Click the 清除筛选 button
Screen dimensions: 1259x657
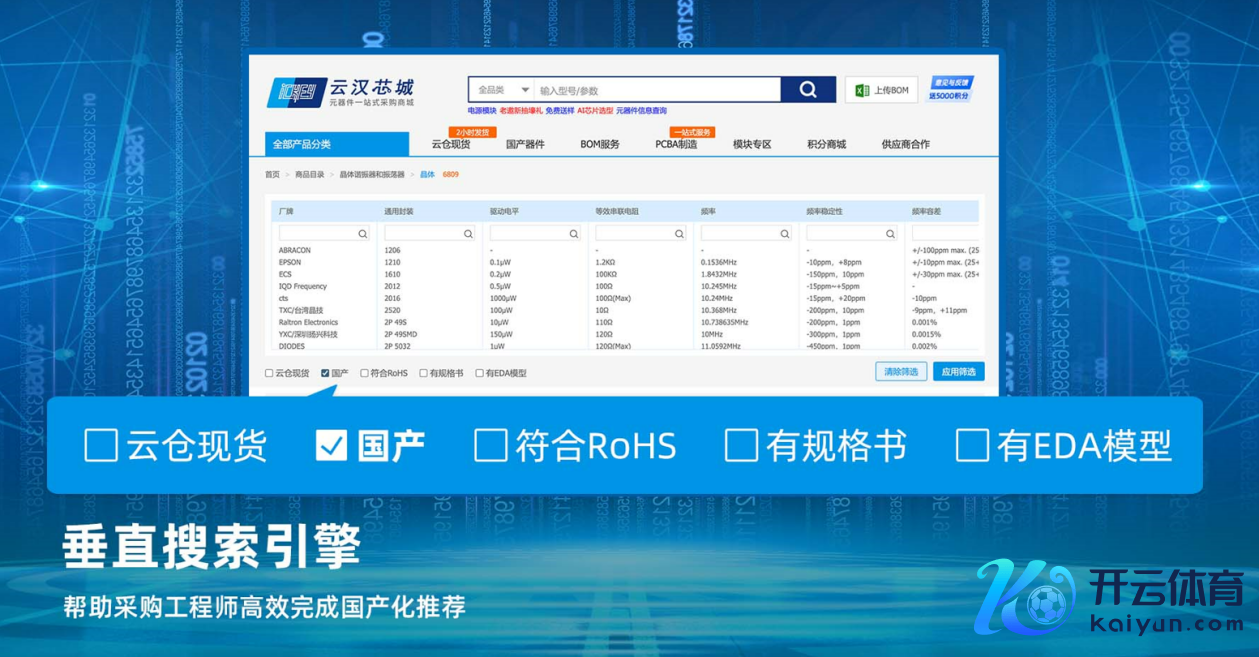pyautogui.click(x=900, y=372)
